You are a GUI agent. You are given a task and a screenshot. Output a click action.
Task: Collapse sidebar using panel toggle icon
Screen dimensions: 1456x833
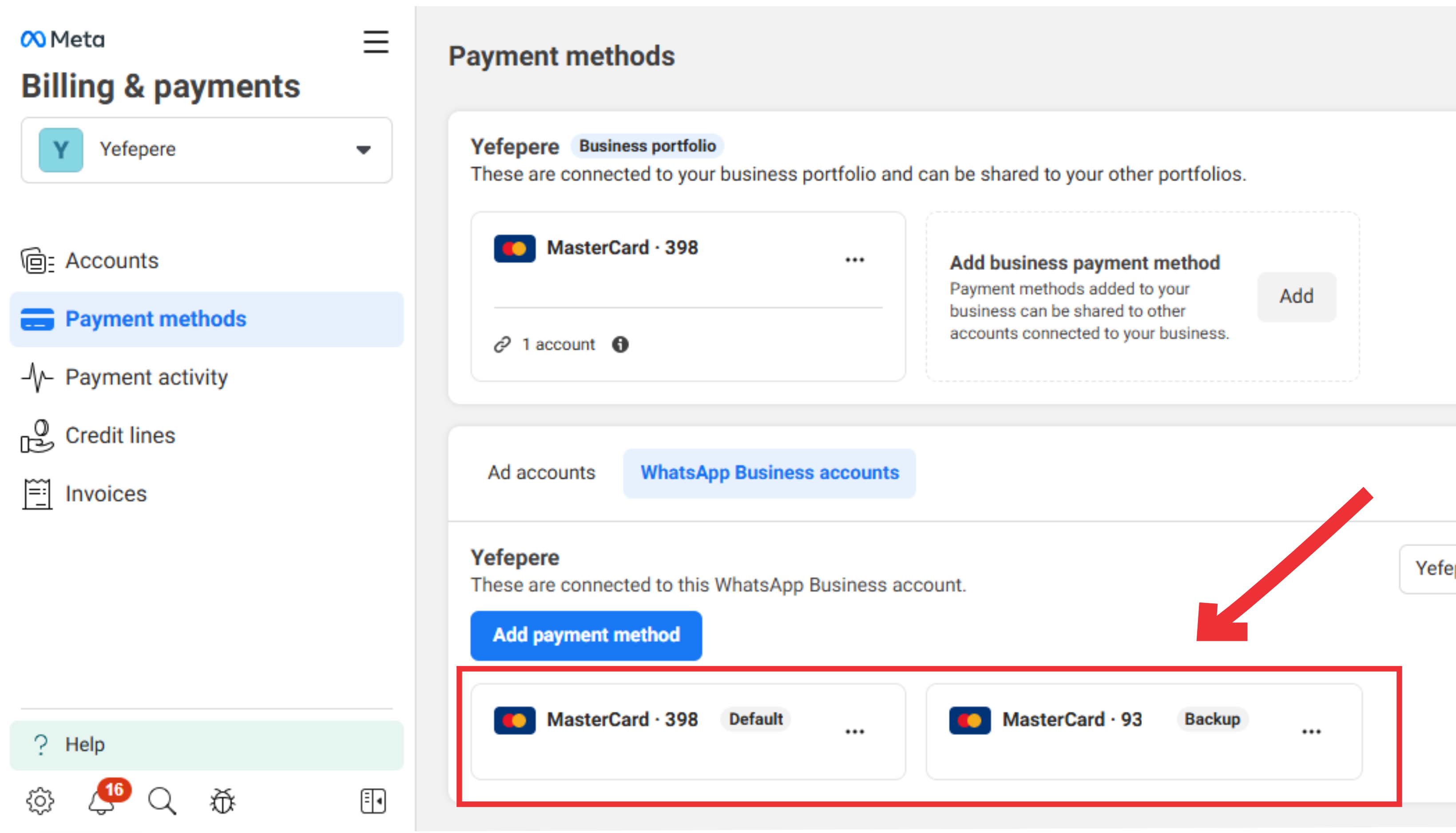coord(373,801)
